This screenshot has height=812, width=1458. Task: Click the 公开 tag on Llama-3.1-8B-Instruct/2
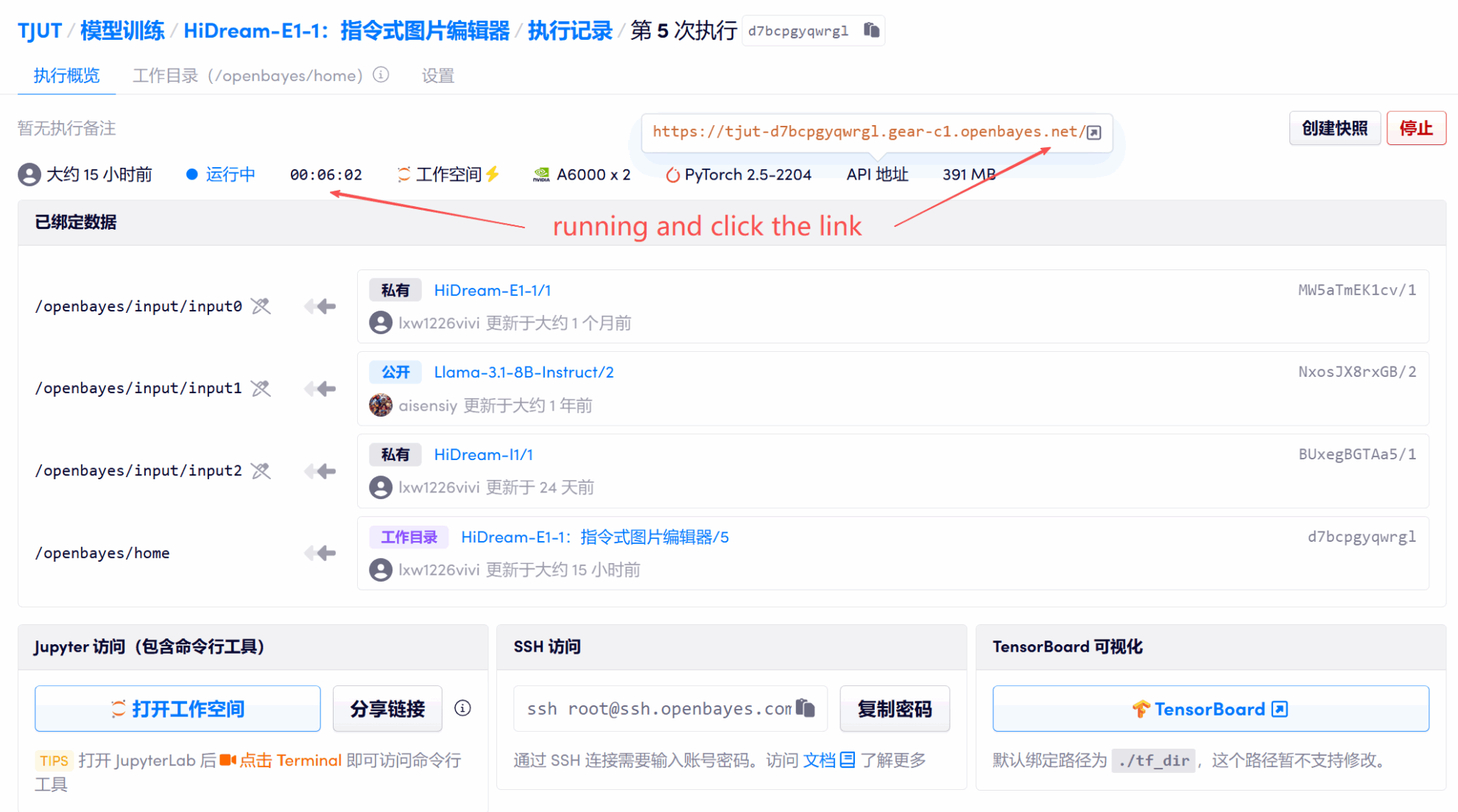[x=395, y=373]
